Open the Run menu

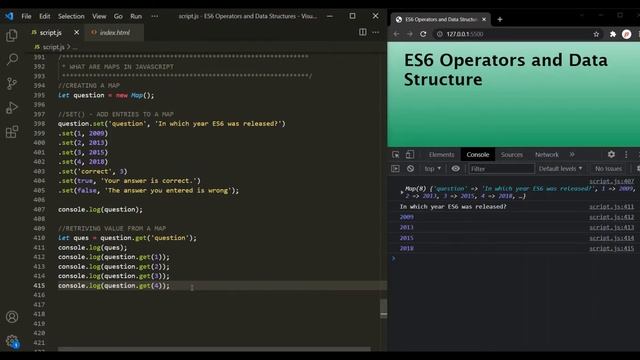click(x=136, y=16)
